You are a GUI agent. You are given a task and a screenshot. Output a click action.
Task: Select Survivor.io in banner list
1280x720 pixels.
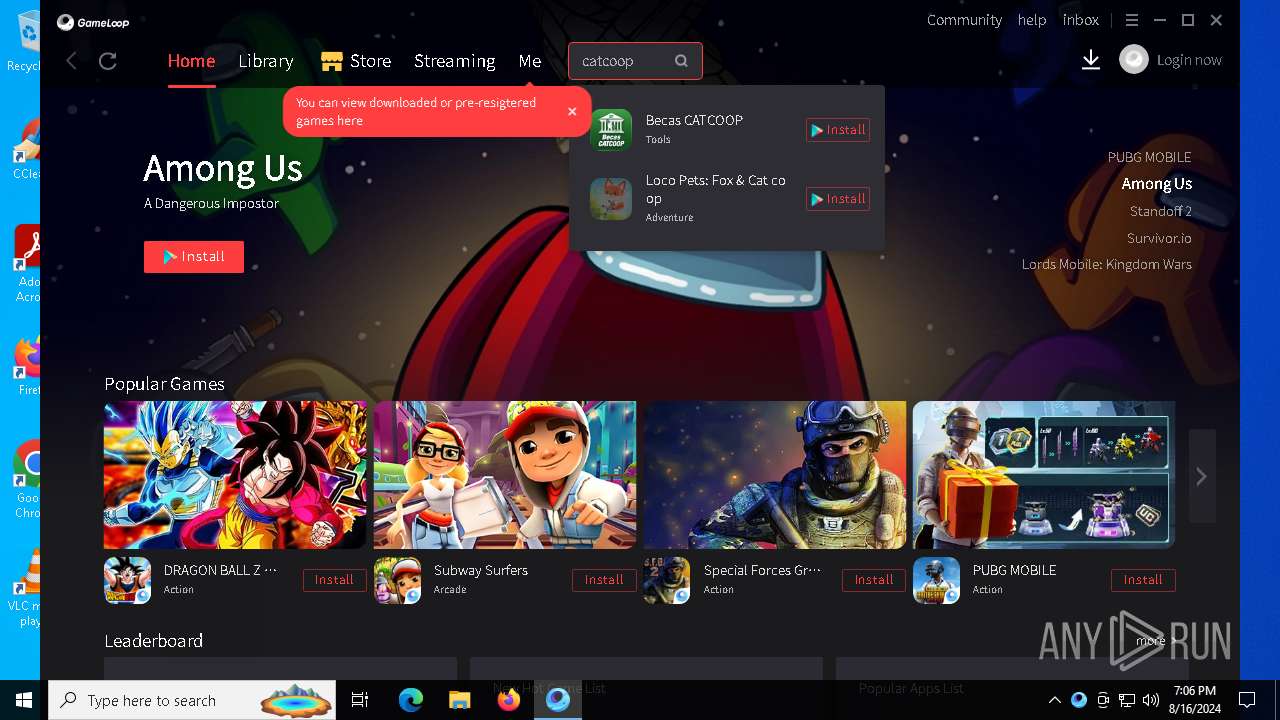(1159, 238)
